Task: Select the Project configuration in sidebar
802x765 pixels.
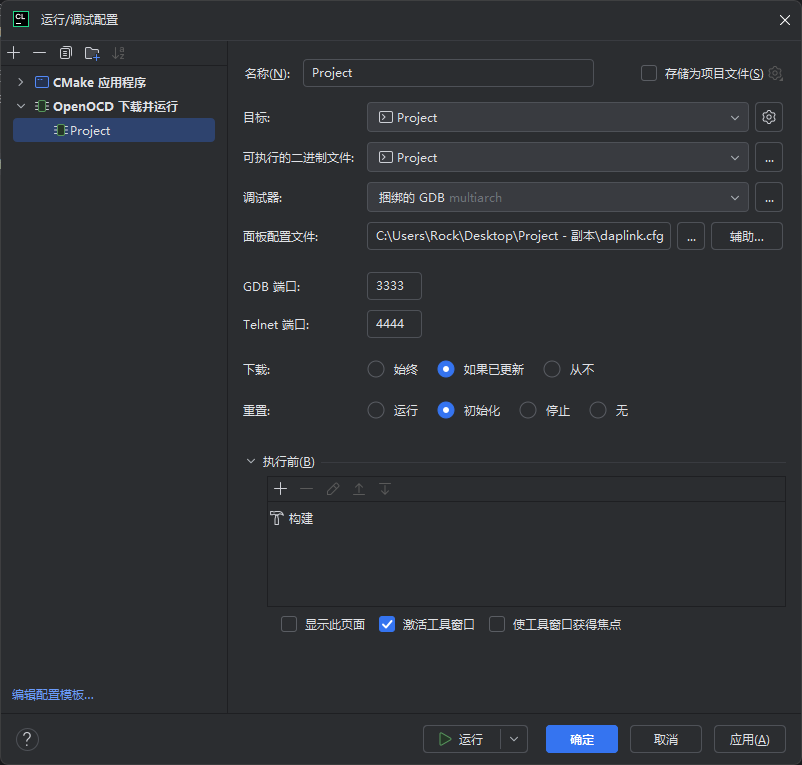Action: 90,129
